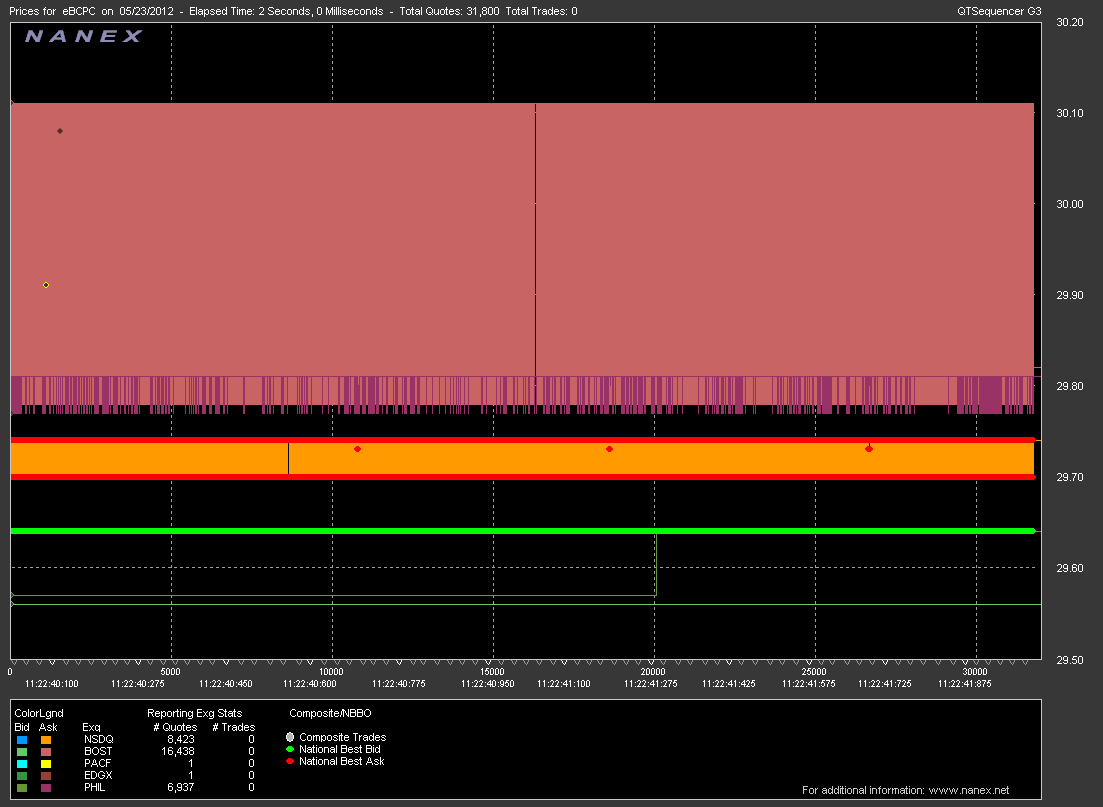Screen dimensions: 1103x807
Task: Click the orange NSDQ ask color swatch
Action: (44, 739)
